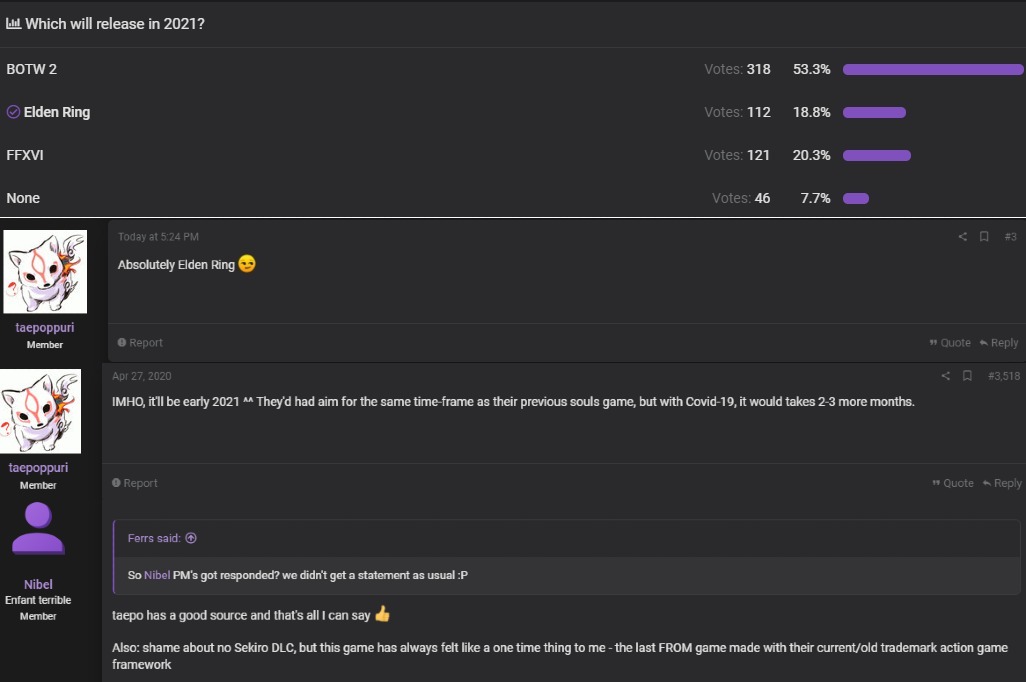Image resolution: width=1026 pixels, height=682 pixels.
Task: Select the BOTW 2 poll option
Action: (x=31, y=69)
